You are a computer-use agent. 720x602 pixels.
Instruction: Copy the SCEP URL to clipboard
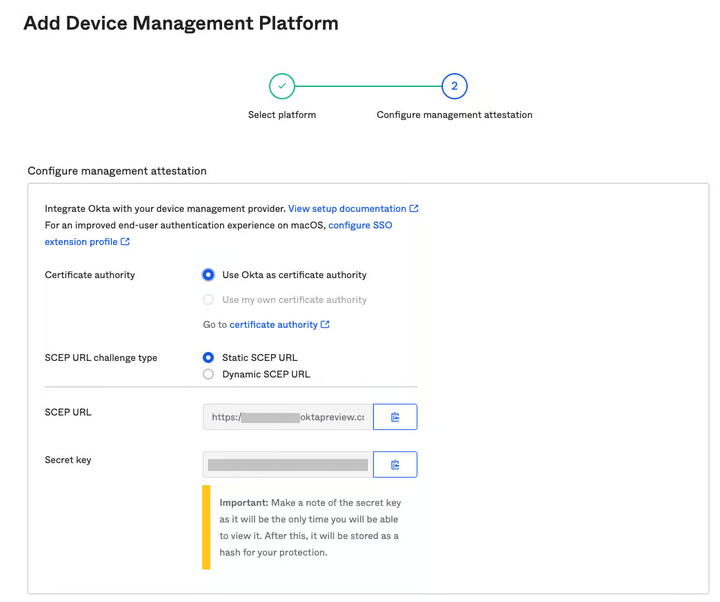(395, 417)
